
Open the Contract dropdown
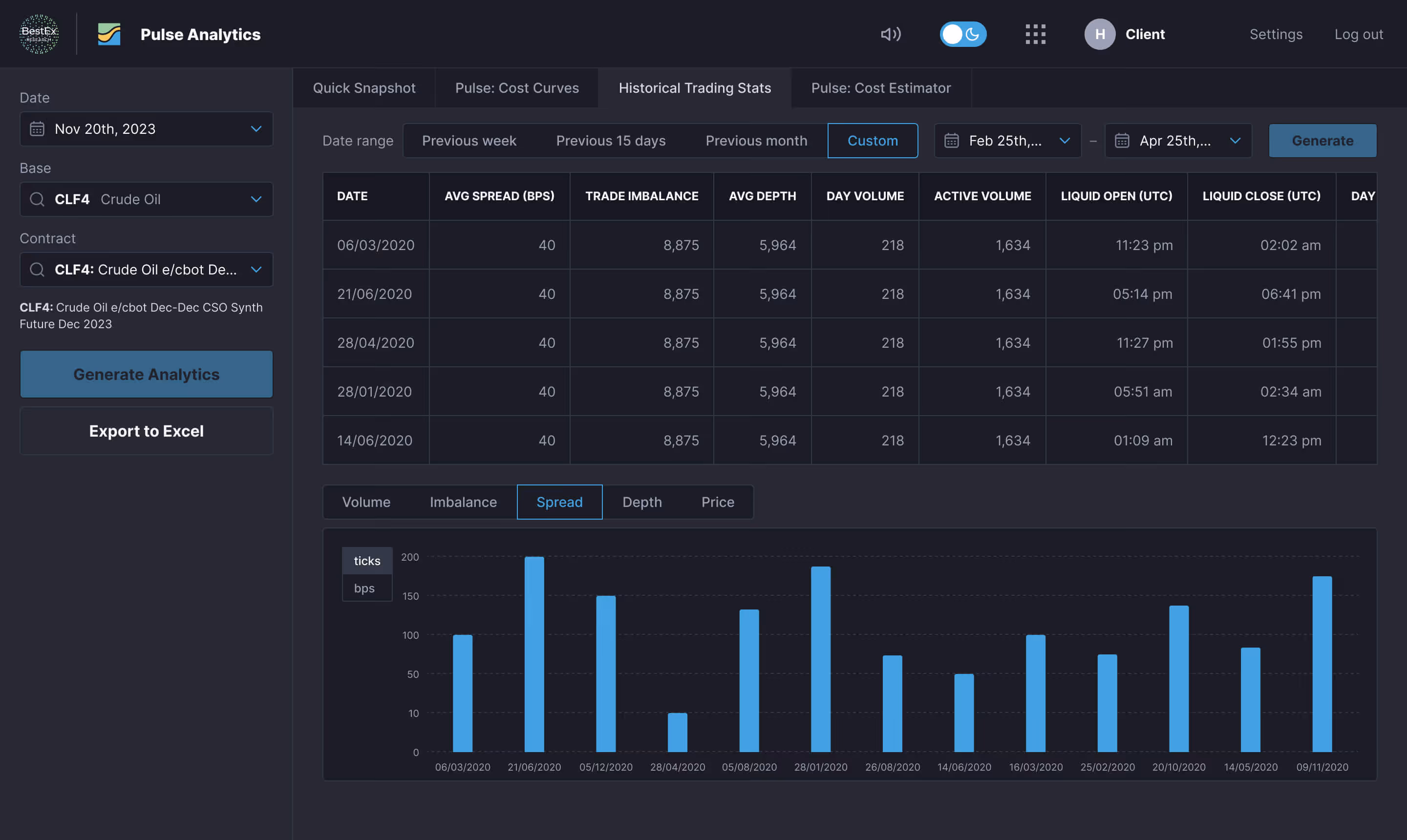pyautogui.click(x=256, y=270)
